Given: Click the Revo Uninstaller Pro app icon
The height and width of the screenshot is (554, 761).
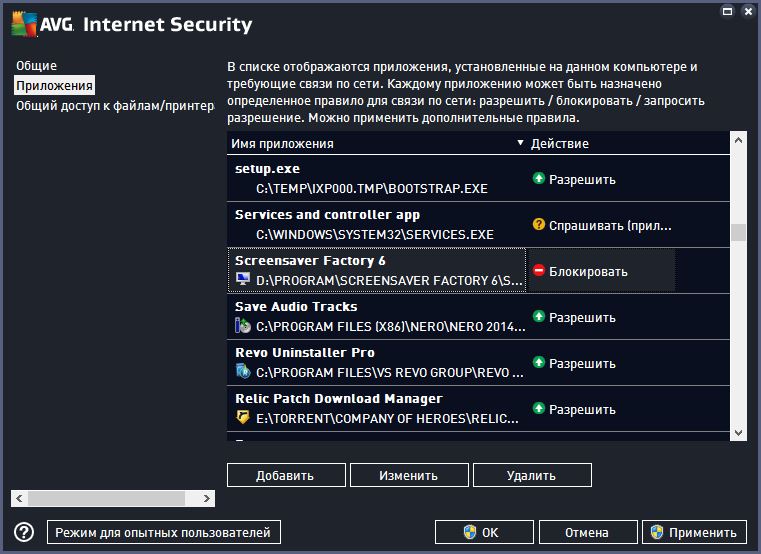Looking at the screenshot, I should tap(242, 372).
